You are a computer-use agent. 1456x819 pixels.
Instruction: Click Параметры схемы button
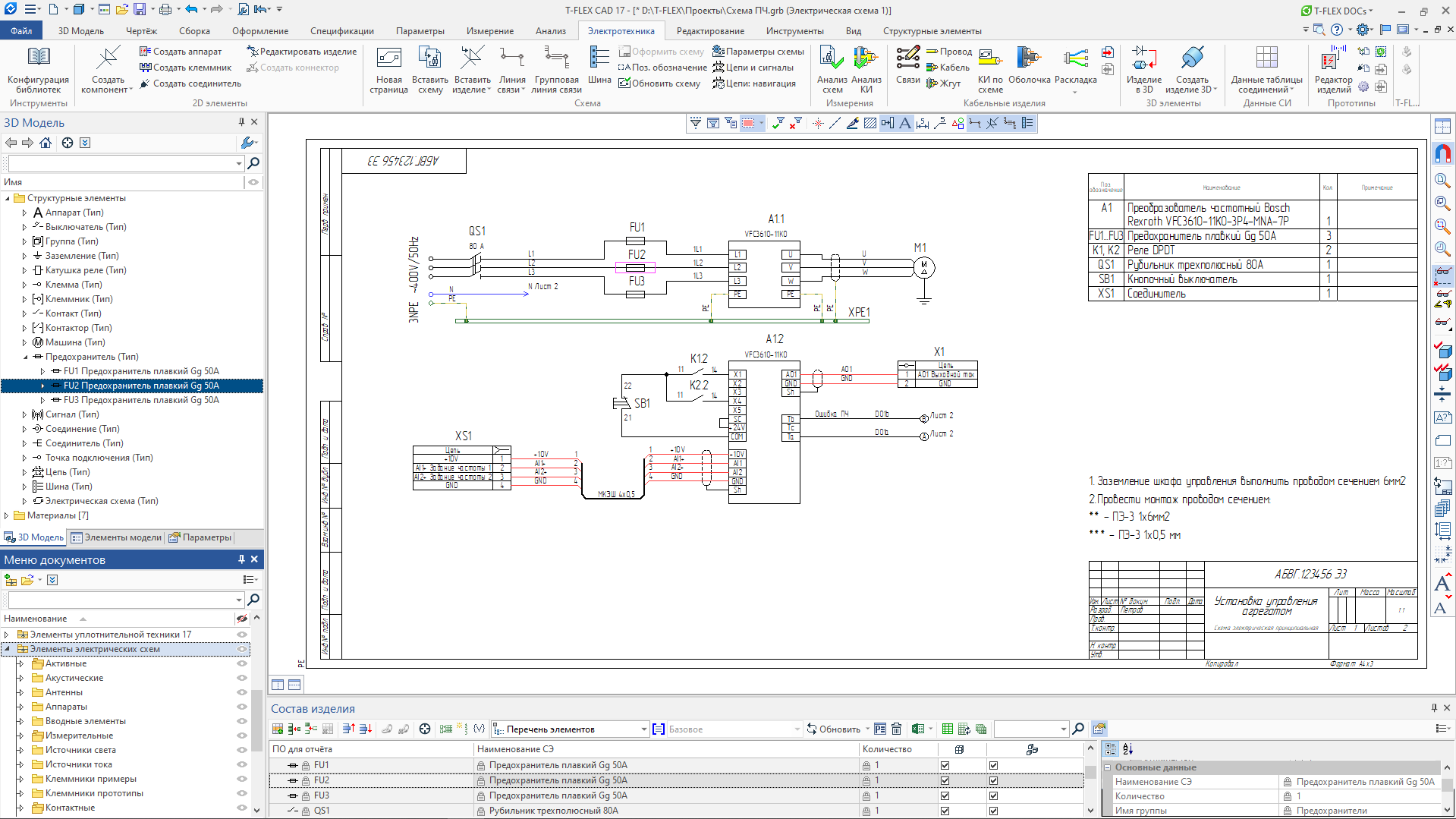(757, 52)
